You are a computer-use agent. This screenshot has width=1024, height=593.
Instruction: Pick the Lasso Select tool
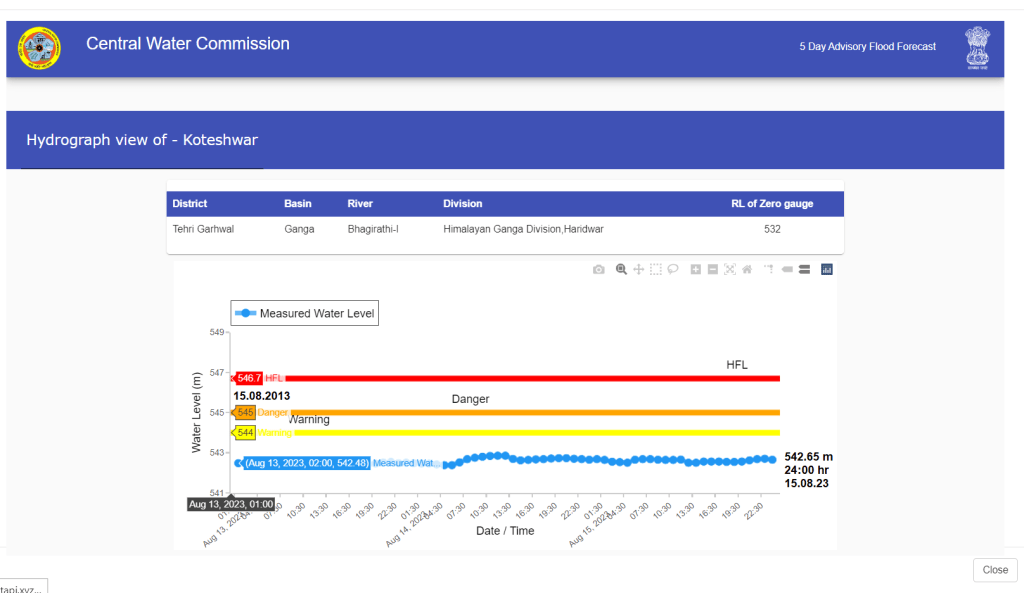coord(673,269)
